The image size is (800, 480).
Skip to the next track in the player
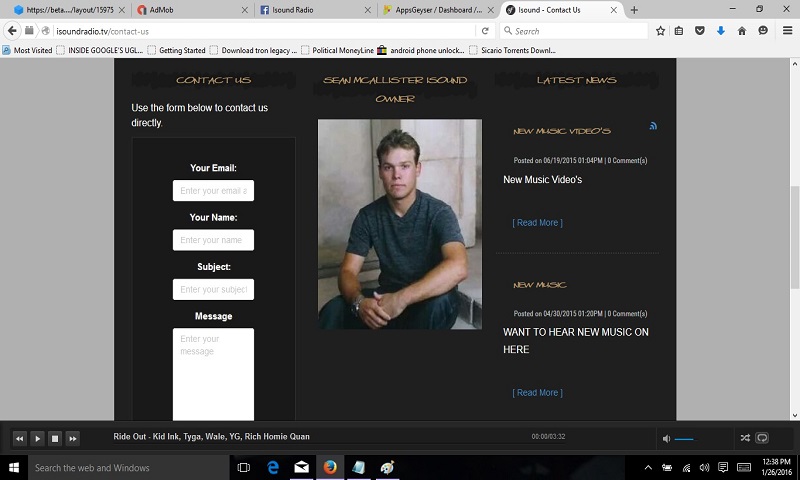coord(72,438)
